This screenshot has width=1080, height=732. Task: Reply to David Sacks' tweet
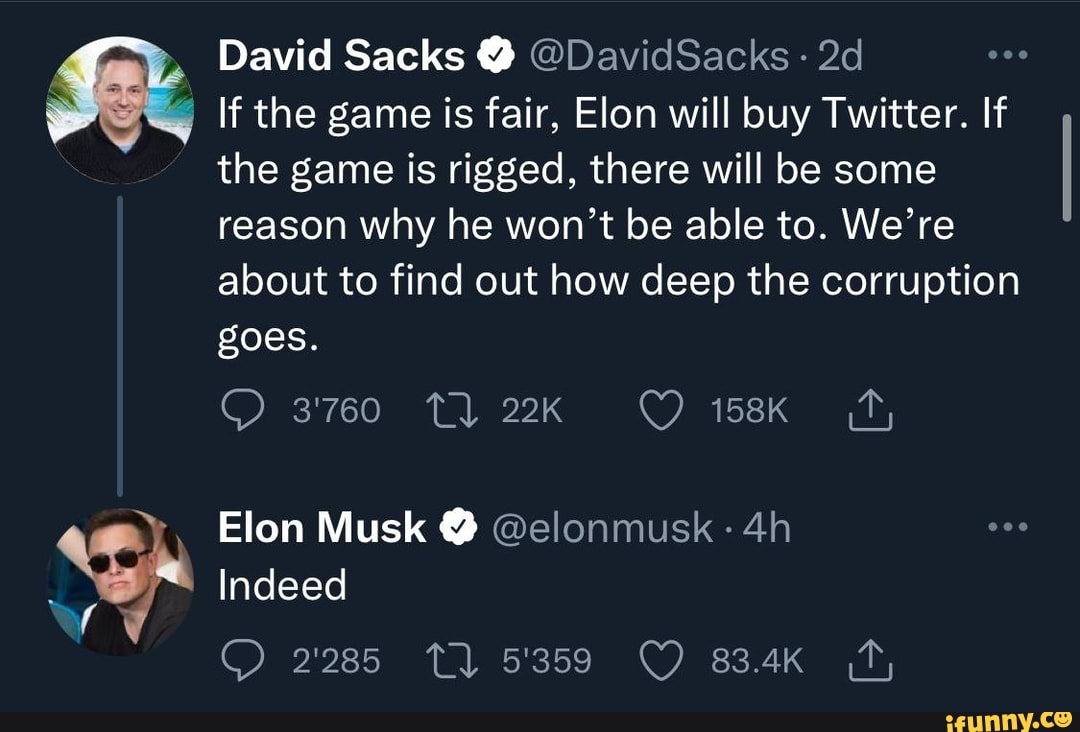click(x=239, y=410)
